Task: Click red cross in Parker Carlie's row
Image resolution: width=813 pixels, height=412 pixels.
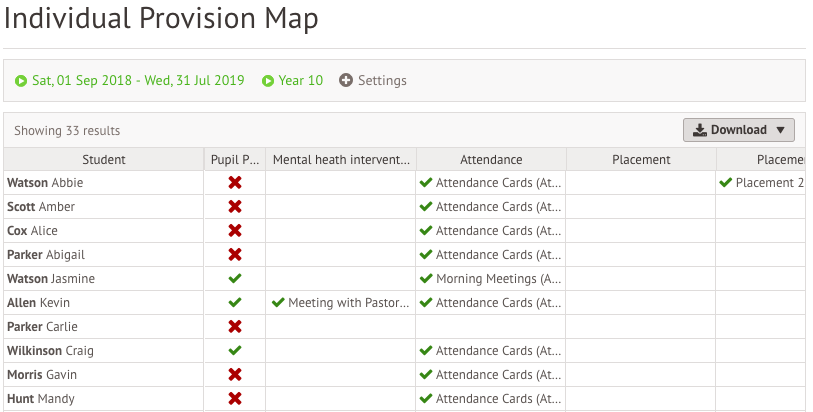Action: click(x=235, y=326)
